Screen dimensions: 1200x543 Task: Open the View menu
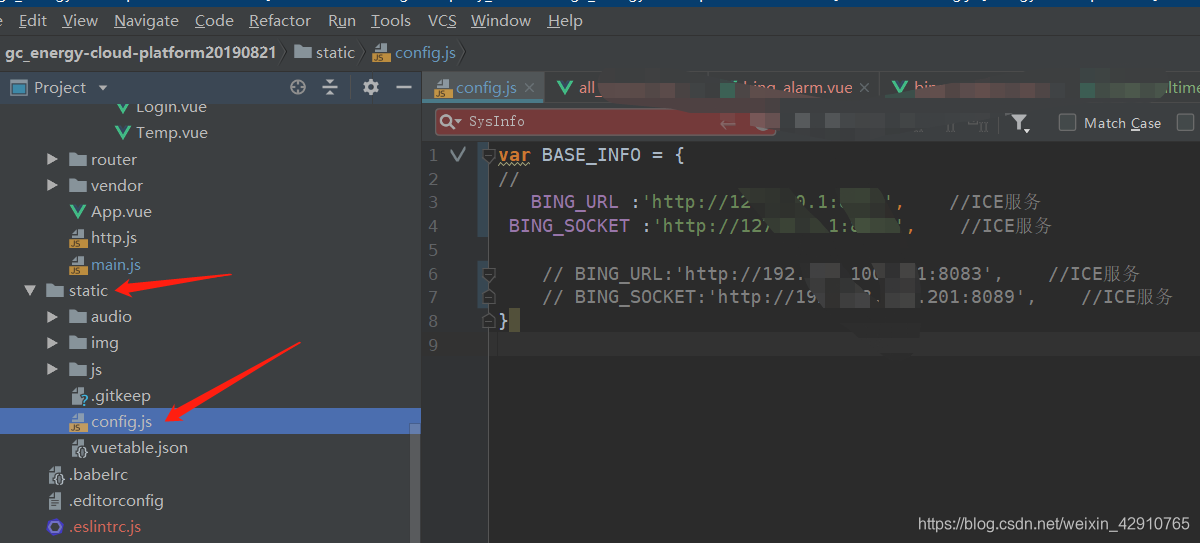tap(80, 20)
